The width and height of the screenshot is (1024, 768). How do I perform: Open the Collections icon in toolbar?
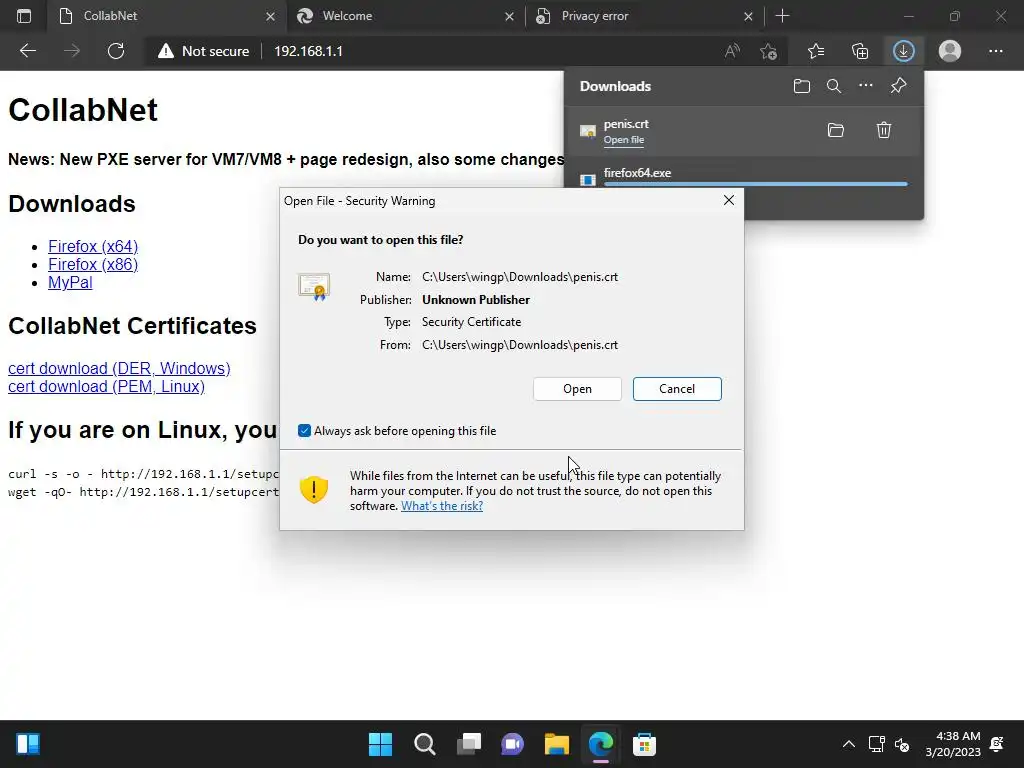click(860, 51)
